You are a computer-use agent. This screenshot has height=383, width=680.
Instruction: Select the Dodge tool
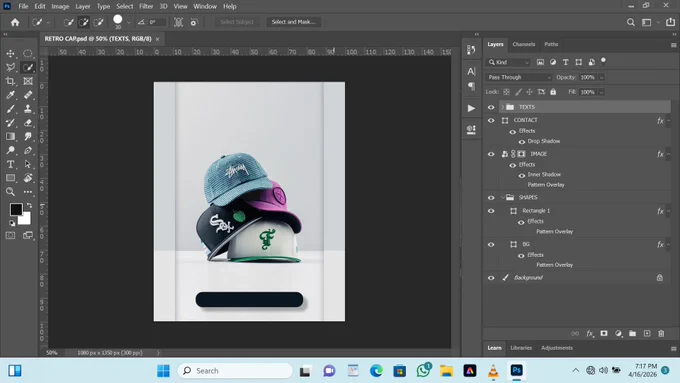tap(10, 151)
